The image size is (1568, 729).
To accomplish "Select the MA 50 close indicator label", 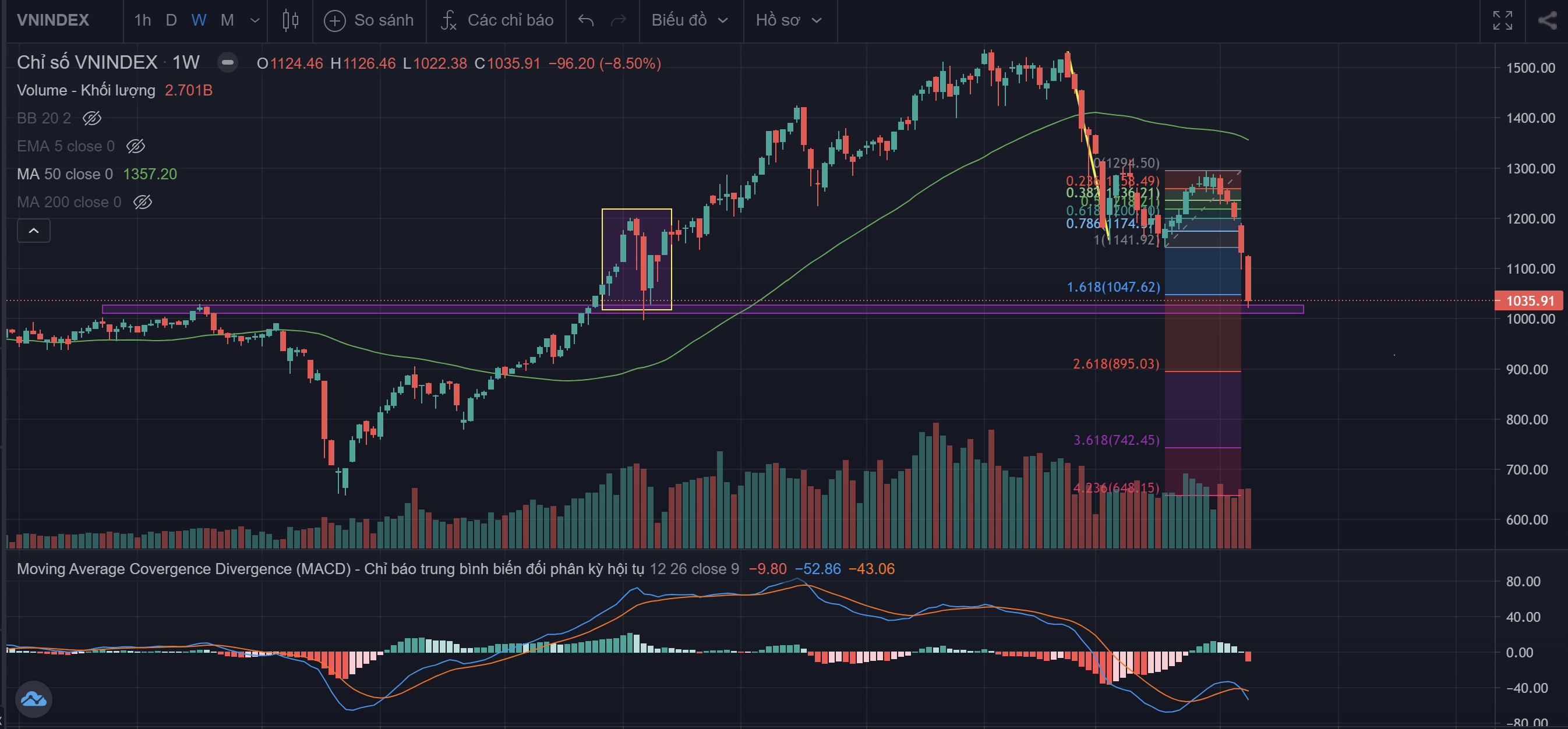I will (65, 174).
